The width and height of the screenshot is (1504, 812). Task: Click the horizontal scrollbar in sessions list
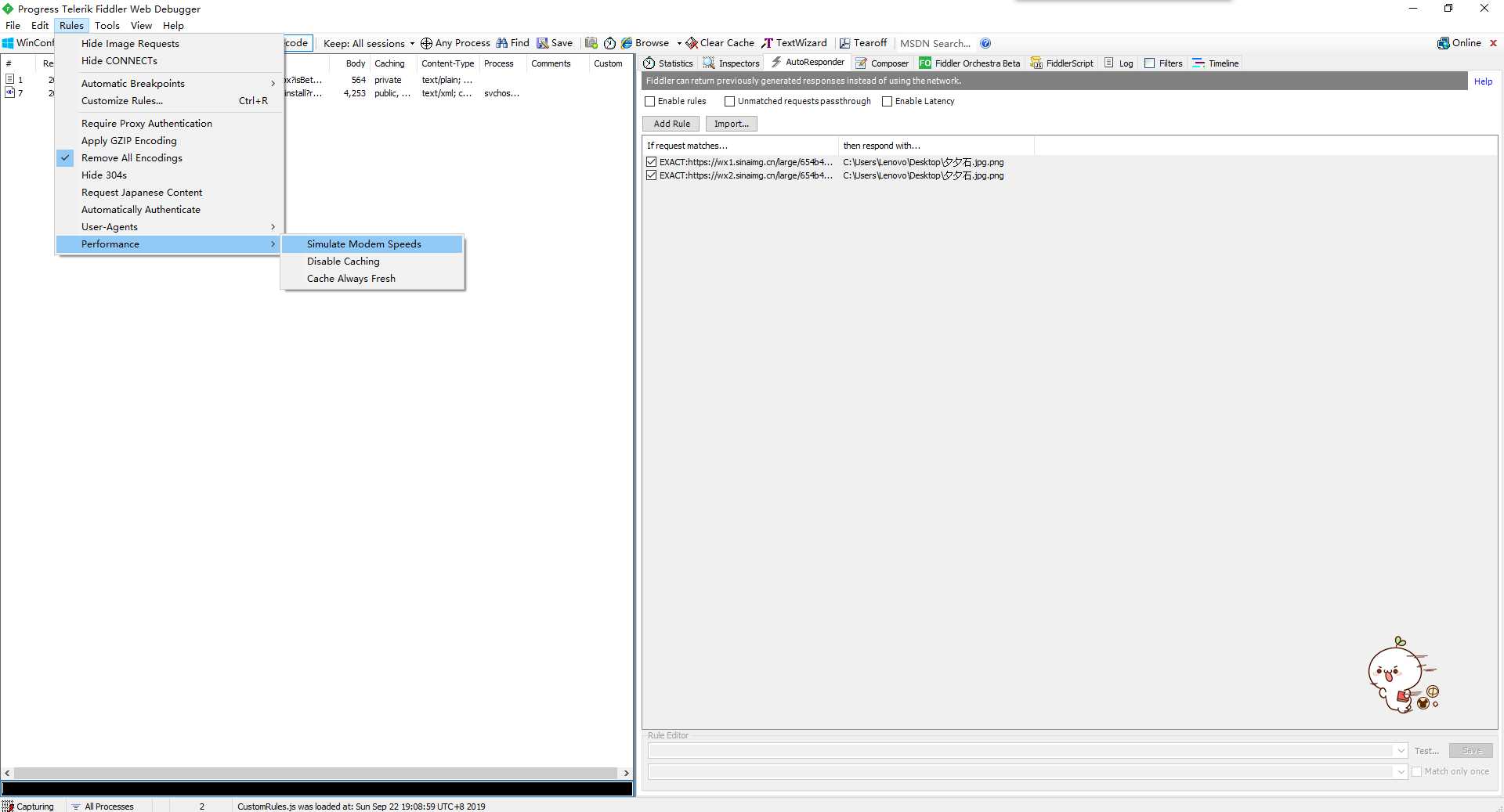(316, 773)
